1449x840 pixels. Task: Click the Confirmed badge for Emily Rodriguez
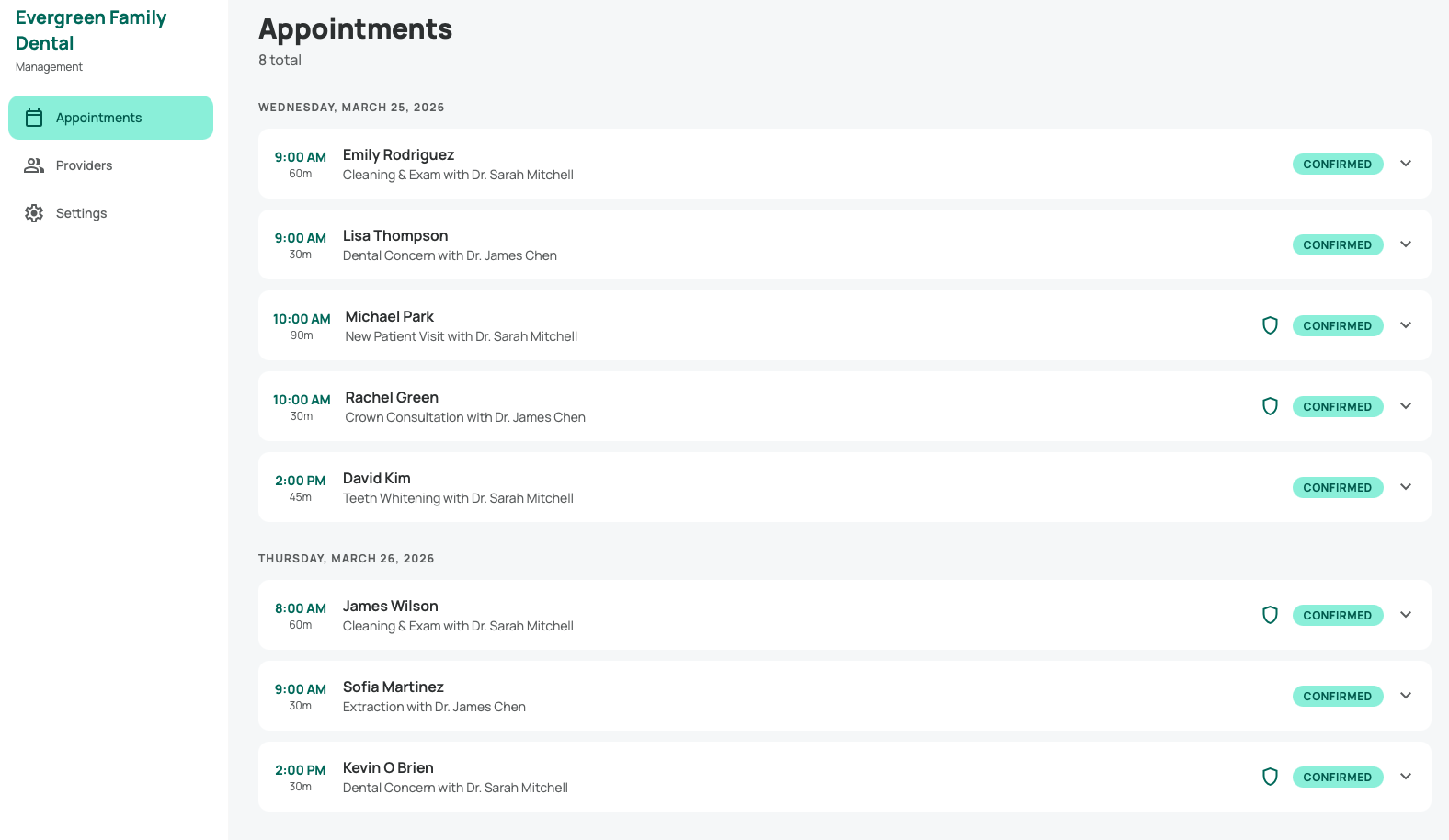point(1337,164)
